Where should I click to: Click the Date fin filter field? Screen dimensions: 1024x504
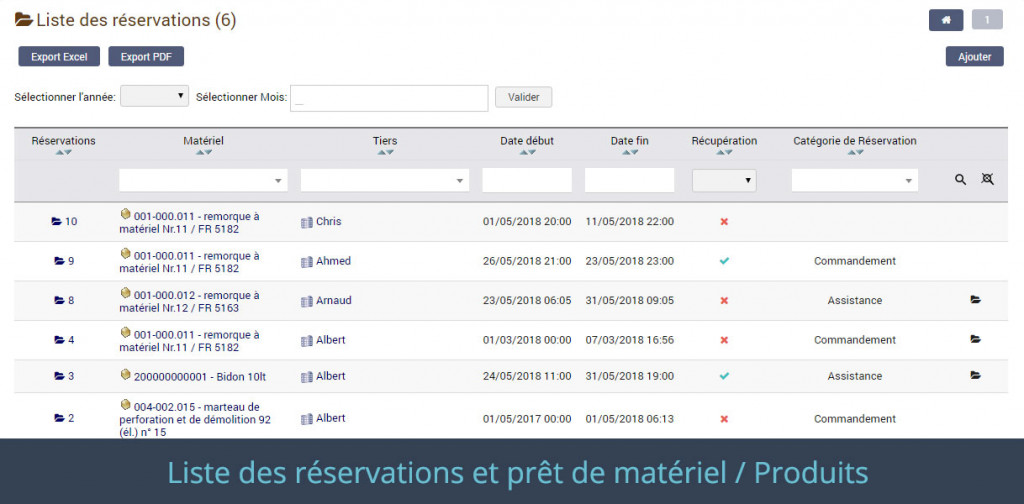click(x=630, y=180)
